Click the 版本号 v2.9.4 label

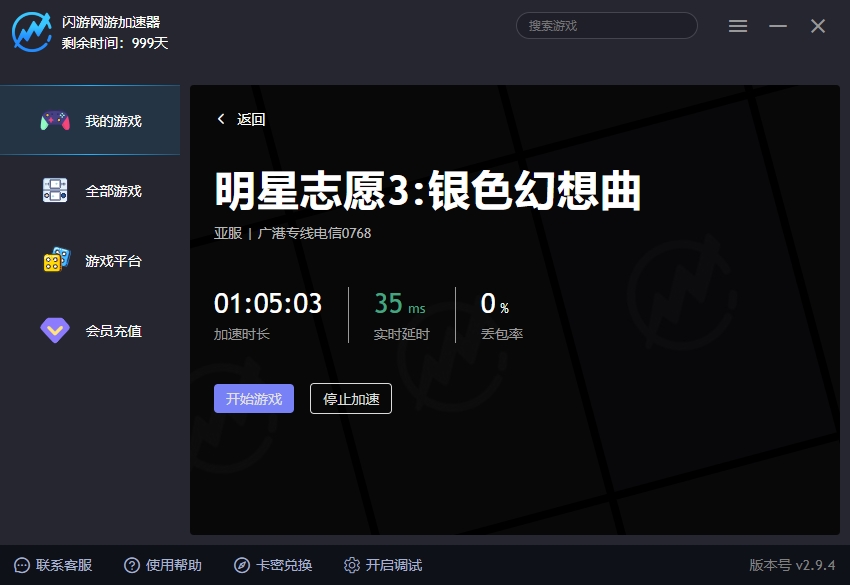pos(793,565)
